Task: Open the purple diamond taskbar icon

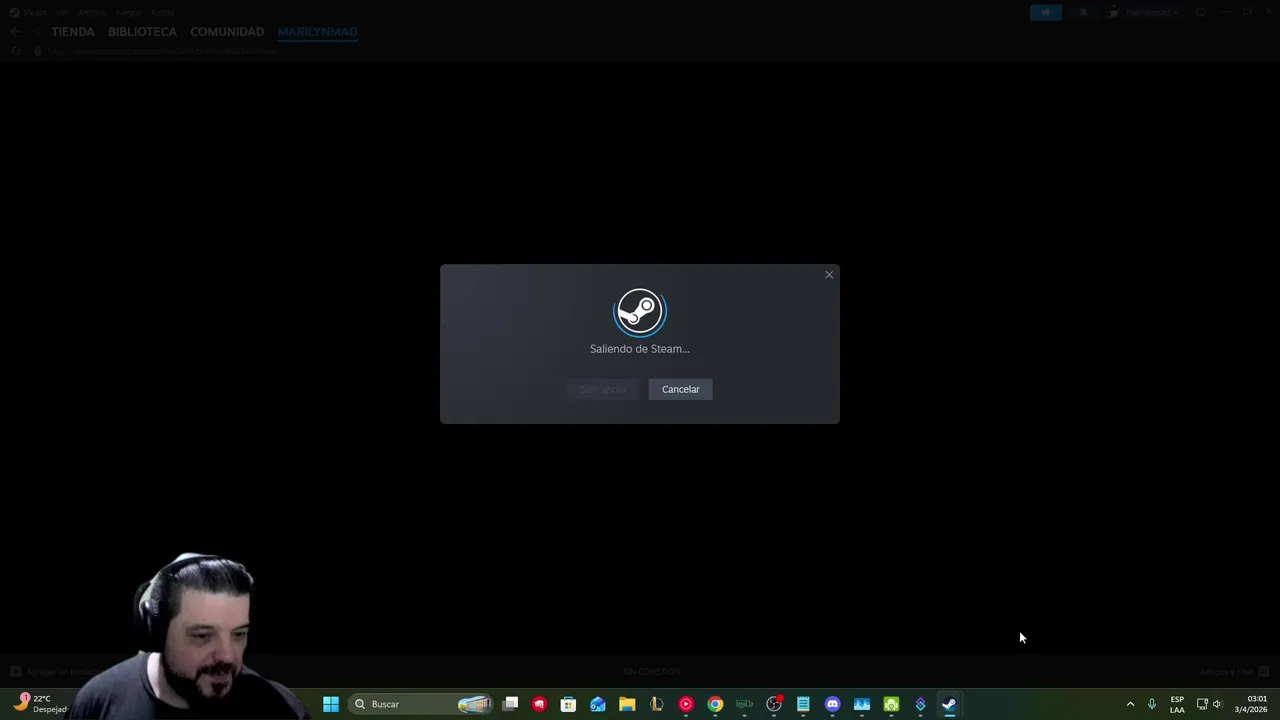Action: tap(920, 704)
